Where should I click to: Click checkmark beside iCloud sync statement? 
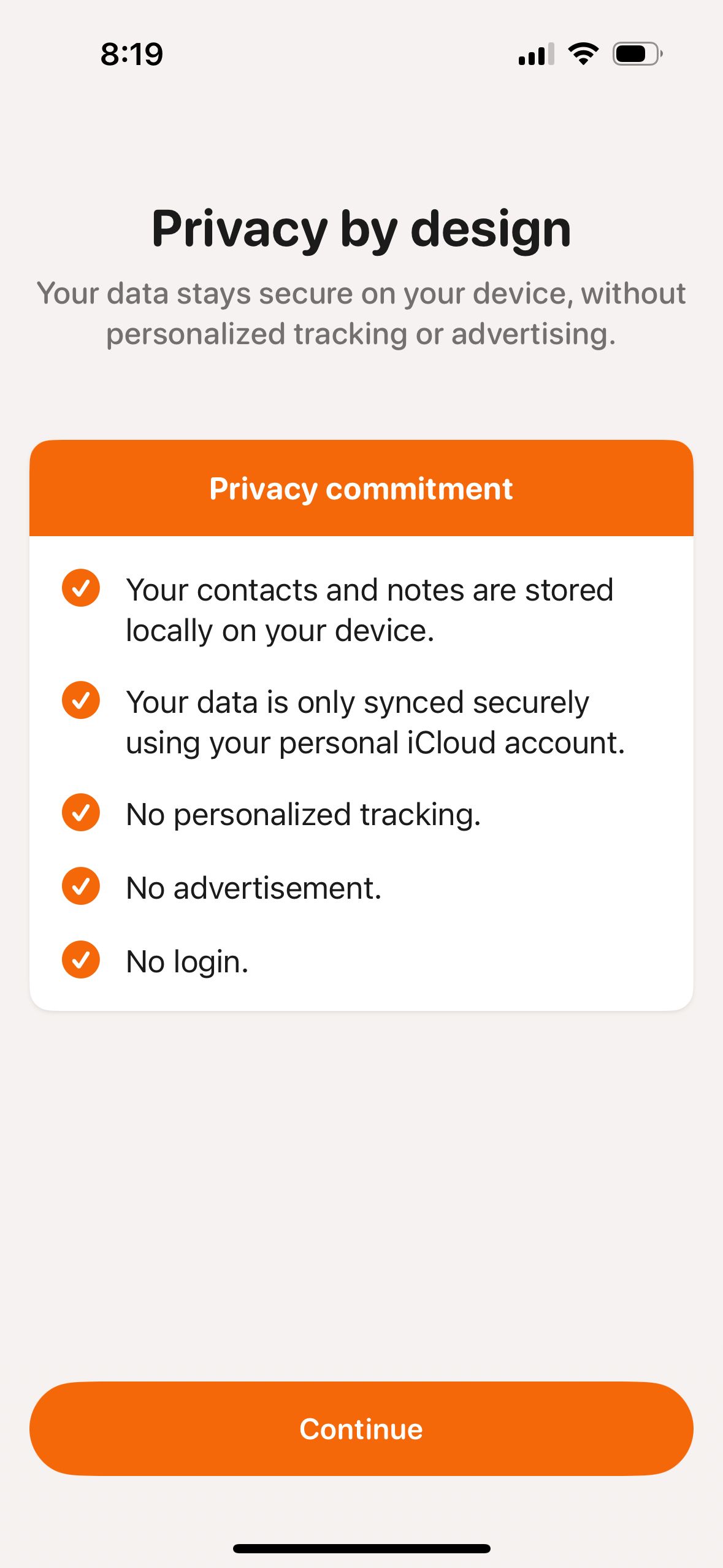point(81,700)
